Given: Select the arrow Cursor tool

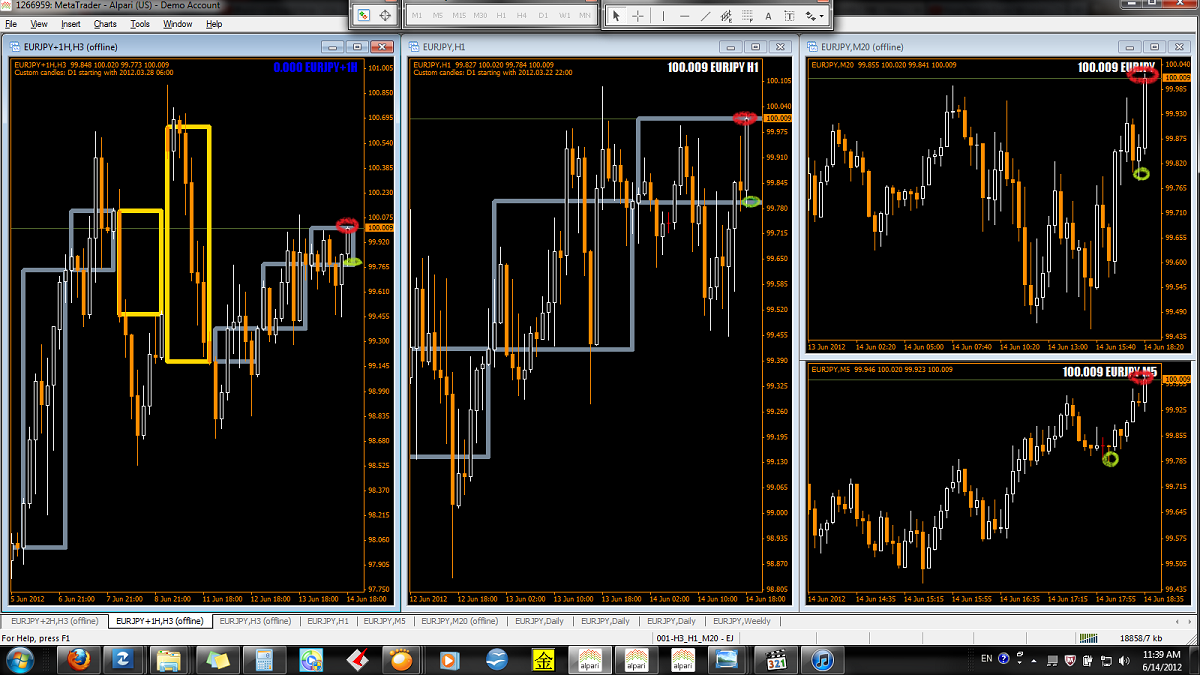Looking at the screenshot, I should click(x=617, y=16).
